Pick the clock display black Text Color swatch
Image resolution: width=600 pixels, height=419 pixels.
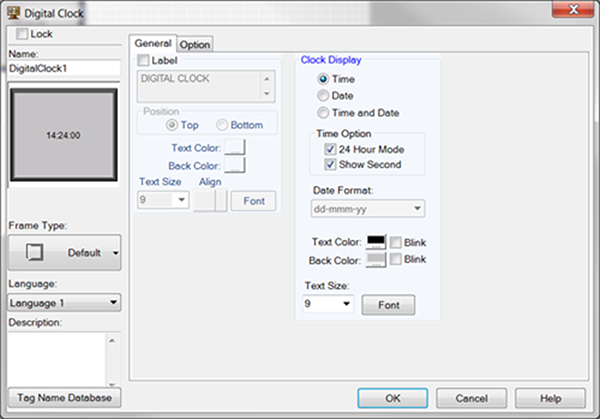click(376, 242)
